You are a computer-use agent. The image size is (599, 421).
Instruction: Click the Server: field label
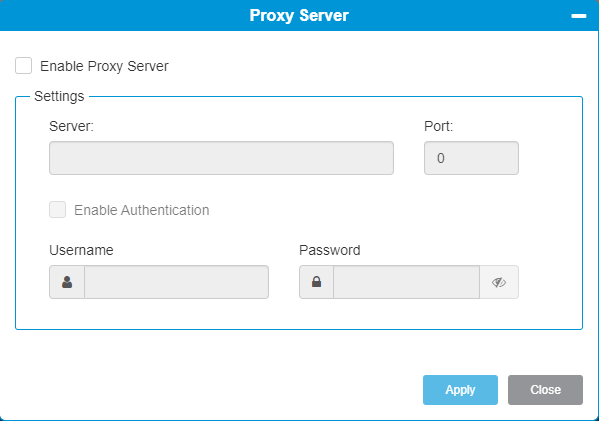(x=71, y=126)
